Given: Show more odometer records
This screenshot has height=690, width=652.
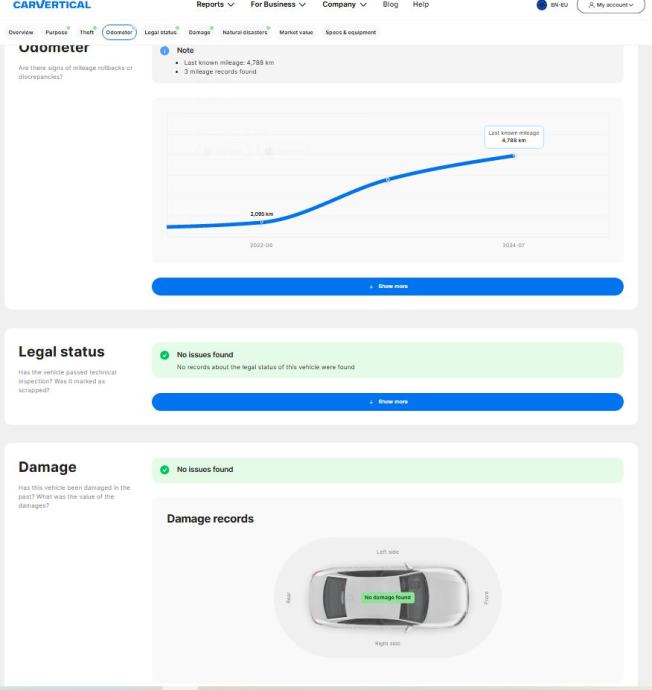Looking at the screenshot, I should tap(387, 287).
